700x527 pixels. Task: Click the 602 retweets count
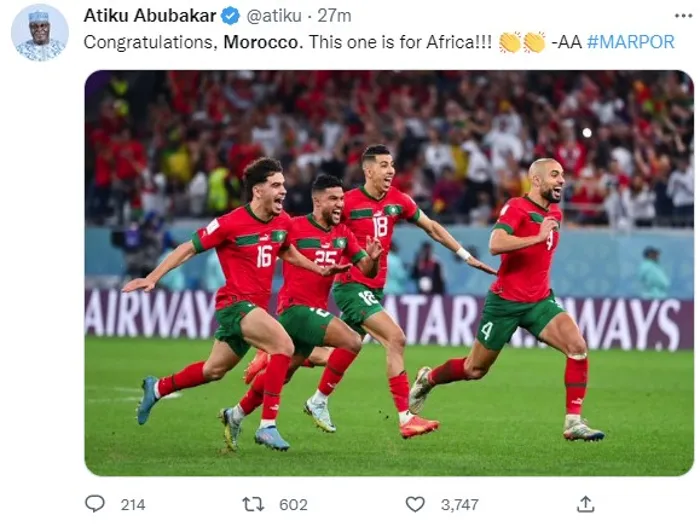[x=293, y=505]
